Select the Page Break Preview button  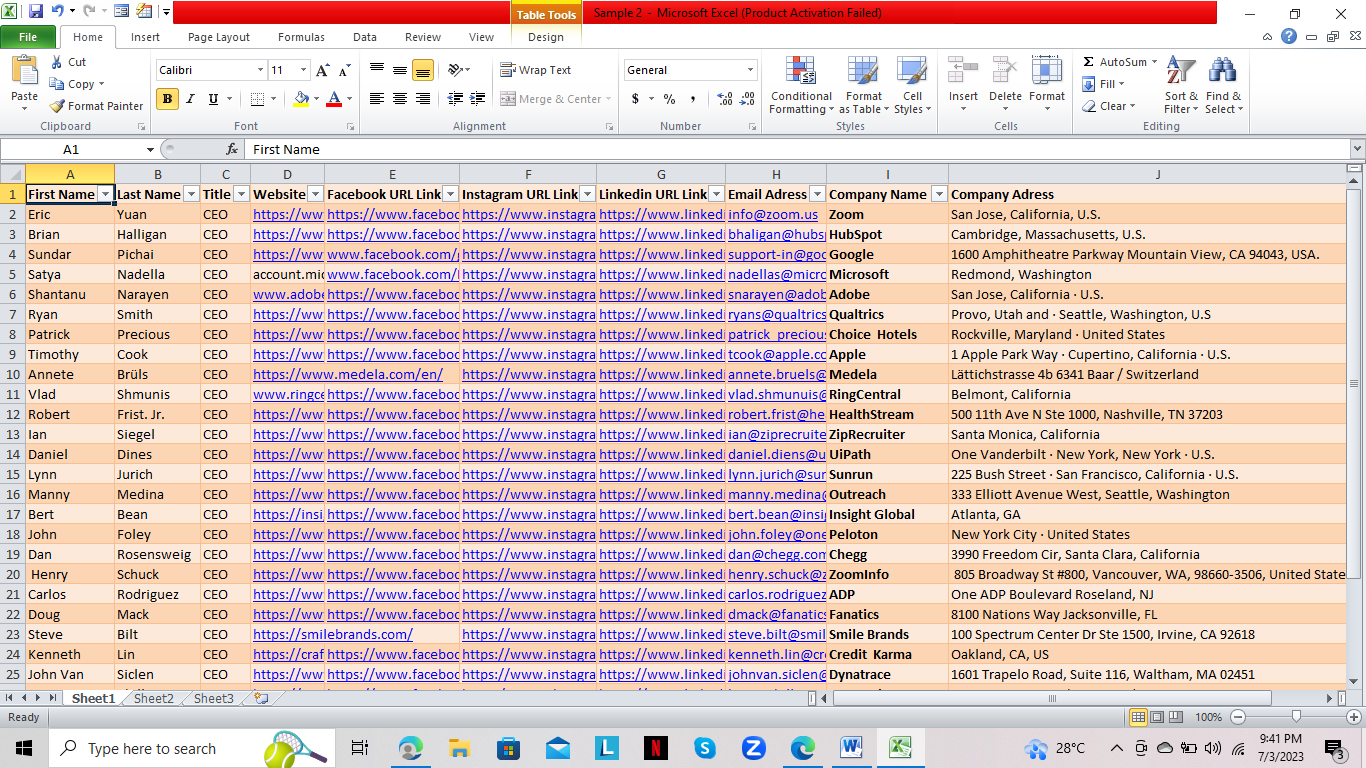pyautogui.click(x=1175, y=717)
